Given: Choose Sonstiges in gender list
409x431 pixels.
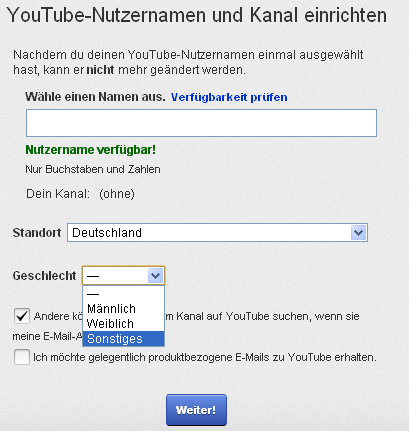Looking at the screenshot, I should (123, 339).
